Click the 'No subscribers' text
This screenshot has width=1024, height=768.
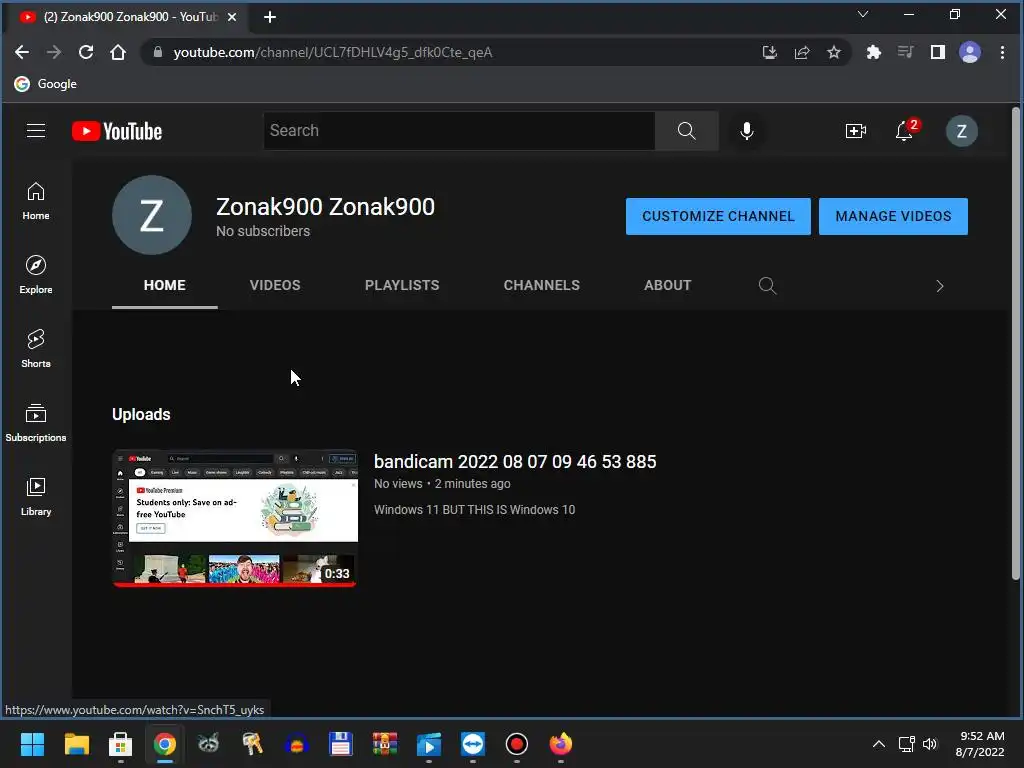(263, 231)
